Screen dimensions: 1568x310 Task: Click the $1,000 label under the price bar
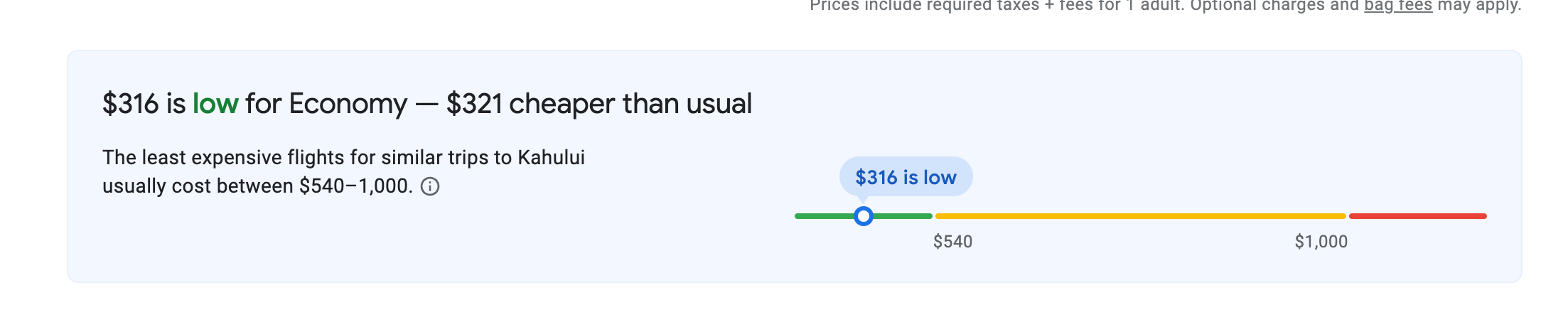[x=1321, y=242]
